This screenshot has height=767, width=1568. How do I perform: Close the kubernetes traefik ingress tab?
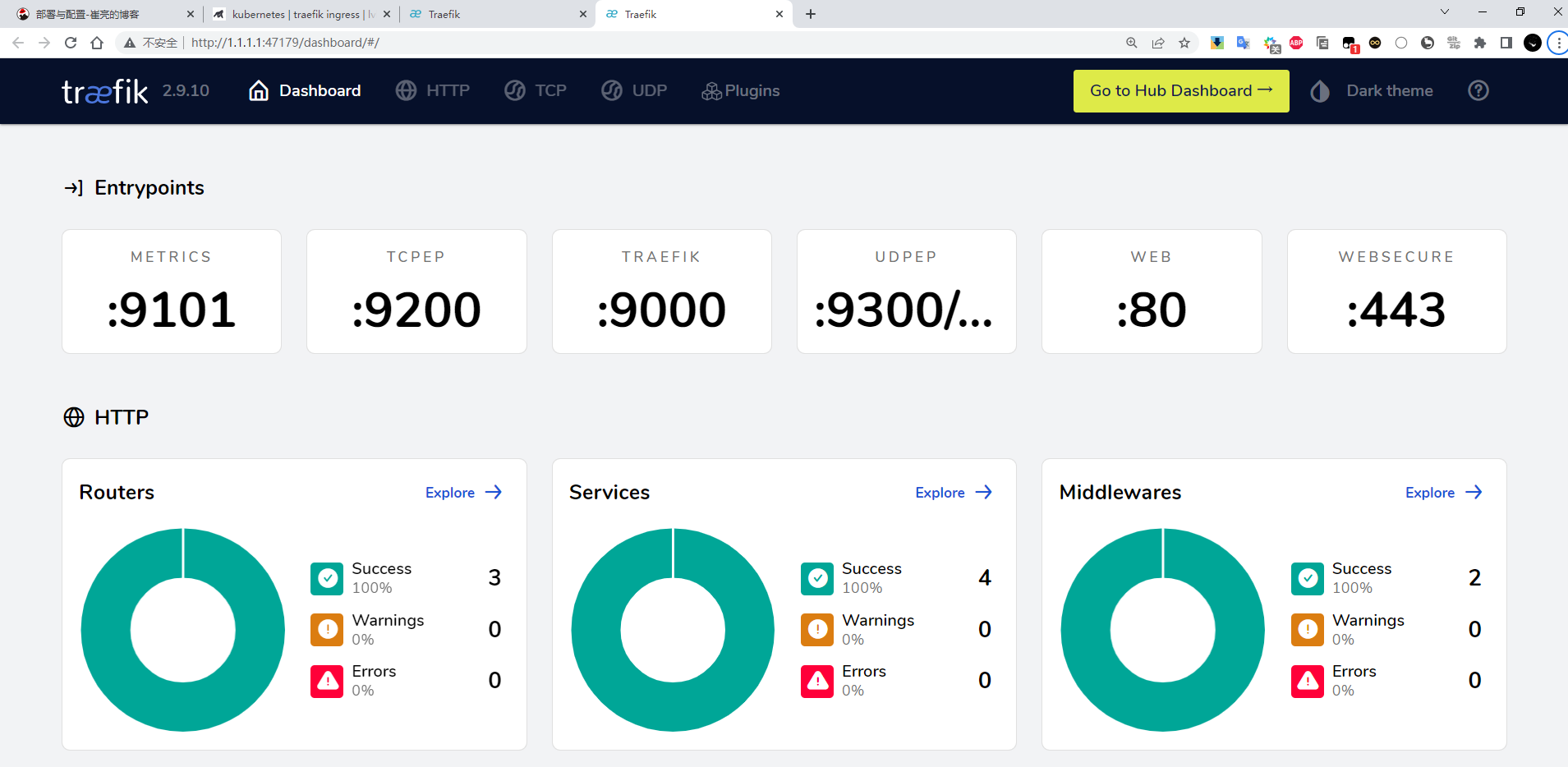point(387,14)
